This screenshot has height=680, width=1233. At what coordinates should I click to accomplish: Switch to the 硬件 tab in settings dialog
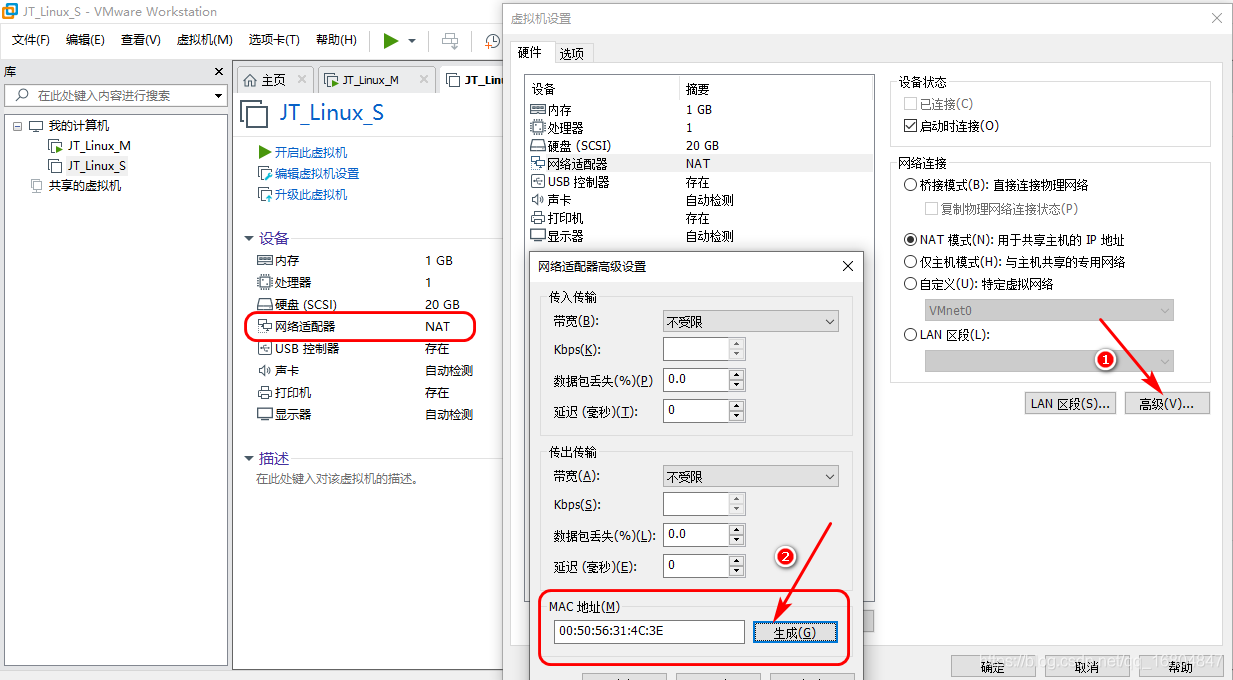pyautogui.click(x=530, y=52)
